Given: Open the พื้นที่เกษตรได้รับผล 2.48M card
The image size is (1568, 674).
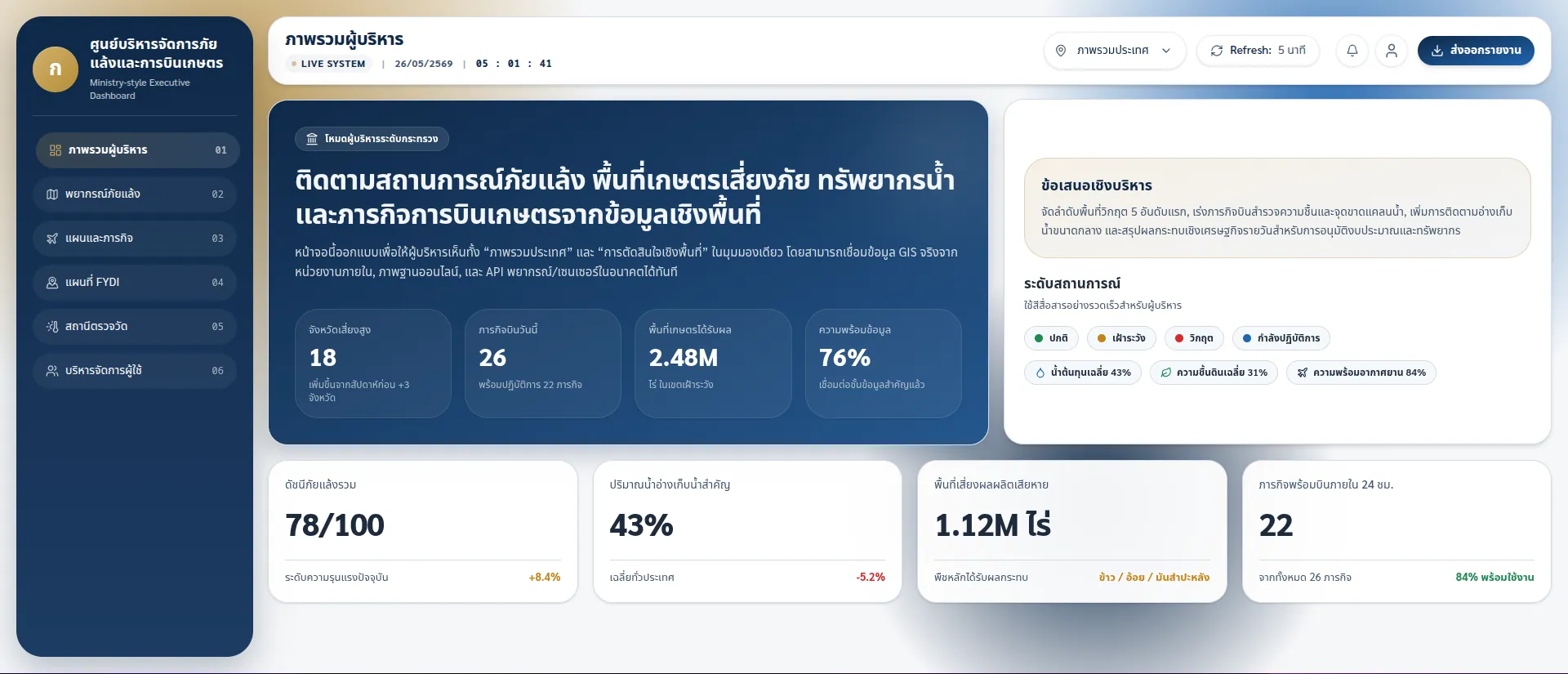Looking at the screenshot, I should 713,364.
